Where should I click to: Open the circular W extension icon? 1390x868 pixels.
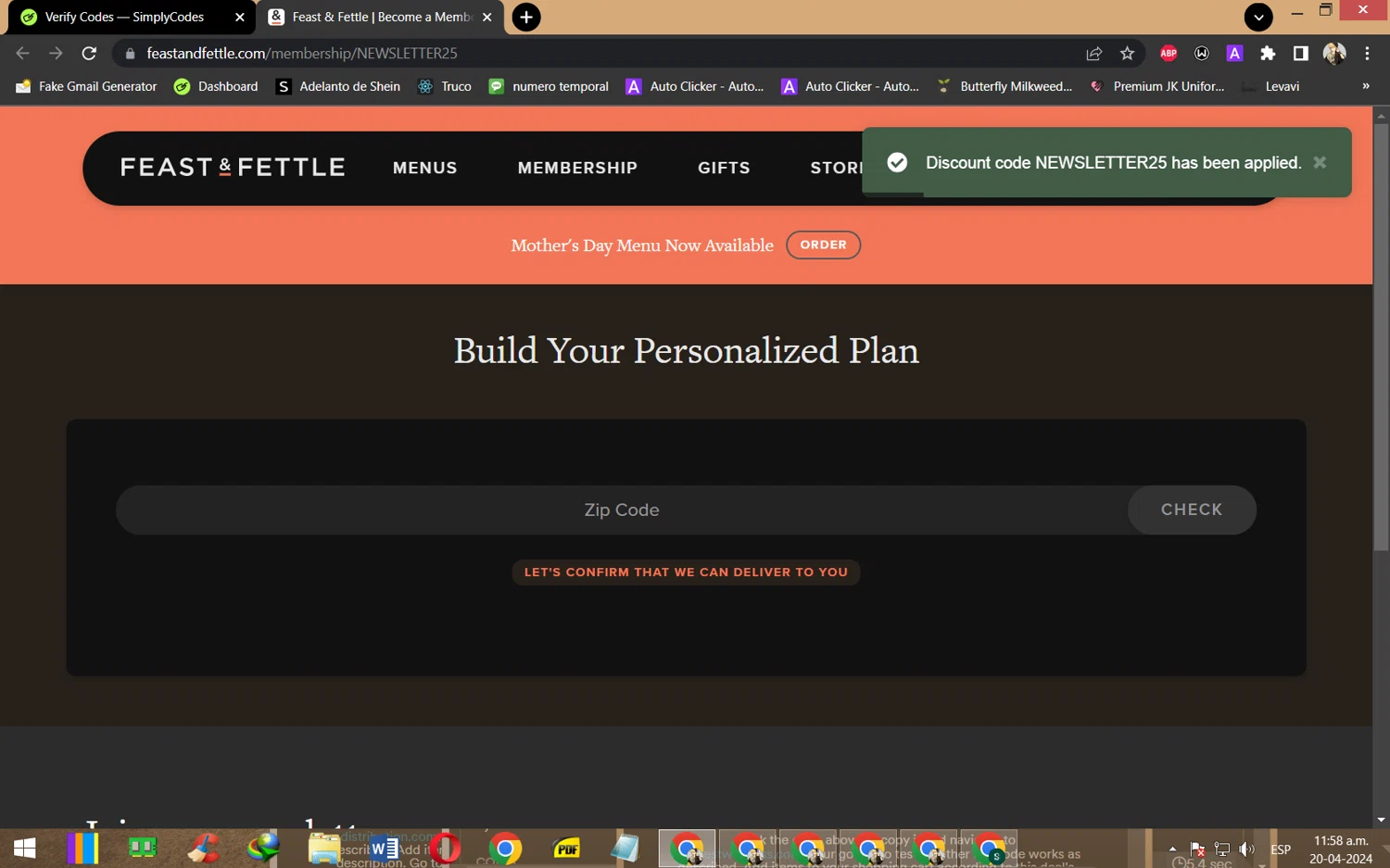click(x=1202, y=54)
